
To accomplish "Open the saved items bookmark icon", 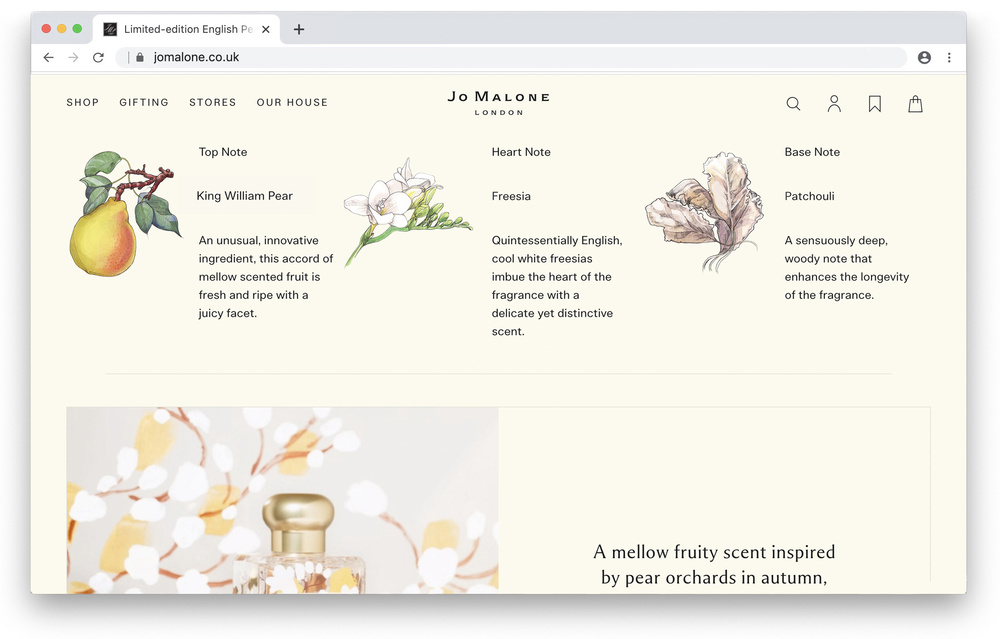I will 875,104.
